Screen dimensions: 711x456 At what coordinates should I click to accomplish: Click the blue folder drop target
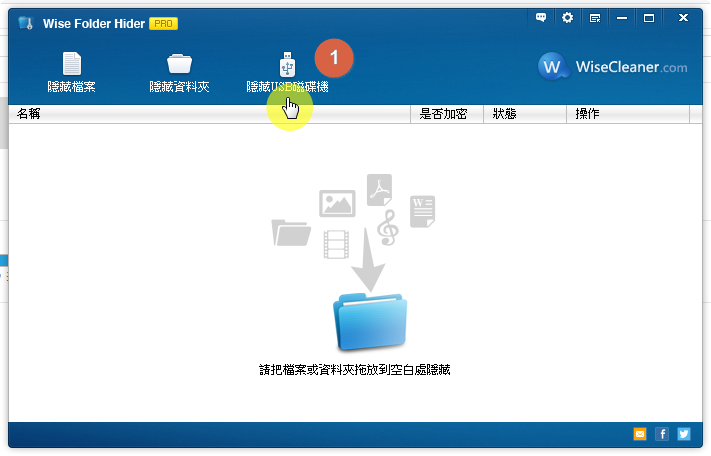369,323
